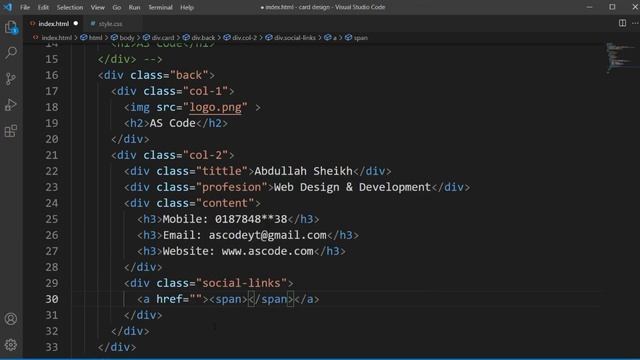Click line number 16 in gutter
The width and height of the screenshot is (640, 360).
click(51, 75)
